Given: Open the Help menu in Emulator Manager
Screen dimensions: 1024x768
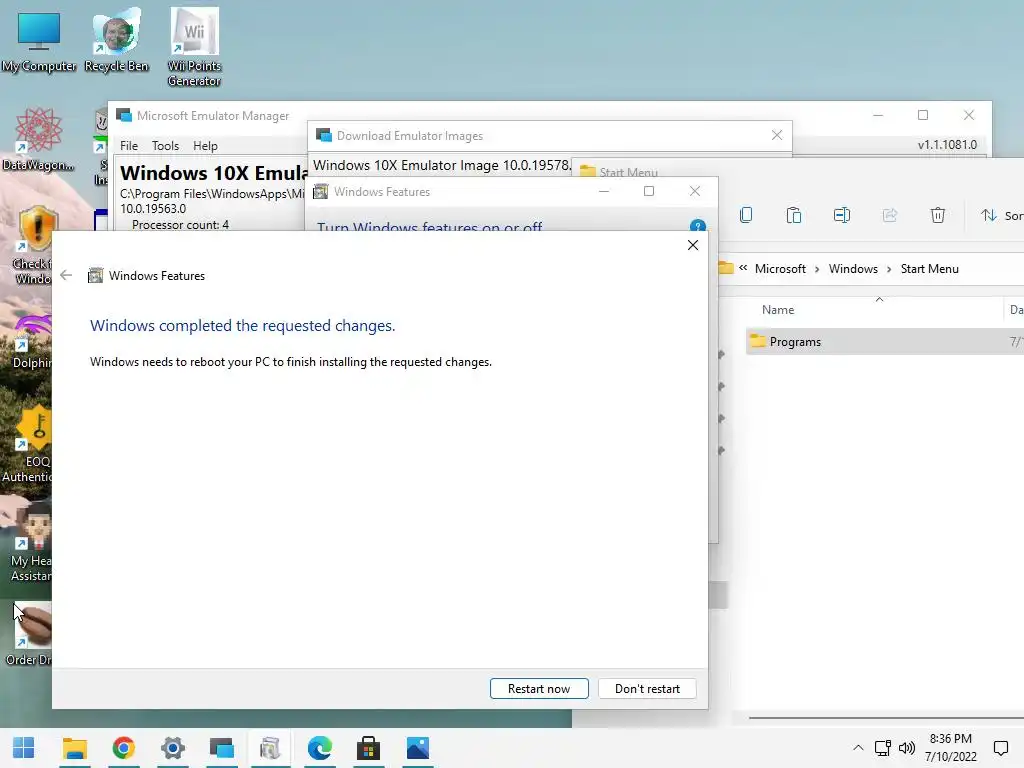Looking at the screenshot, I should pyautogui.click(x=205, y=146).
